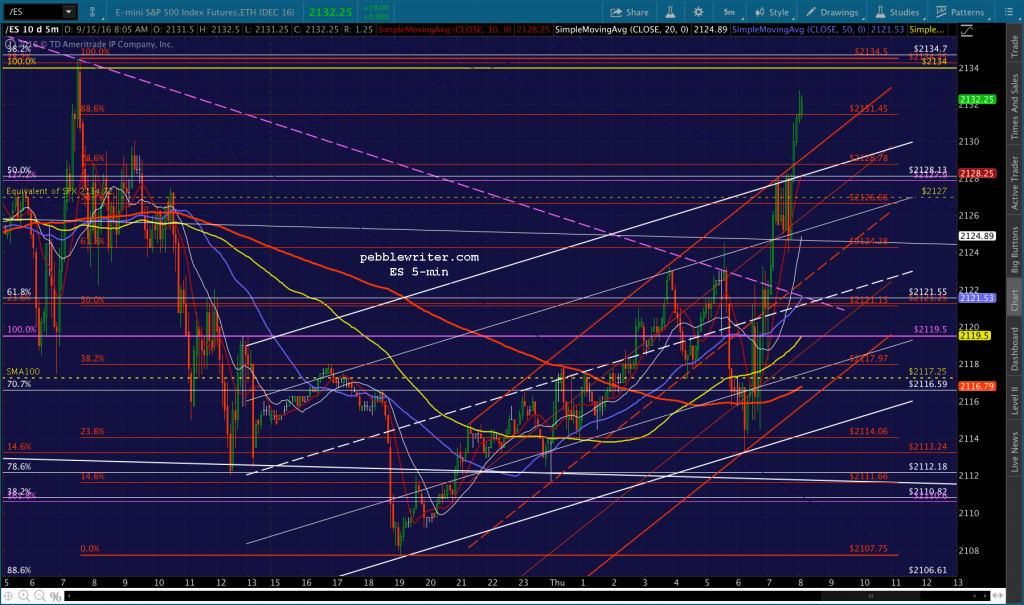Click the $2112.18 level label
This screenshot has width=1024, height=605.
pos(927,466)
